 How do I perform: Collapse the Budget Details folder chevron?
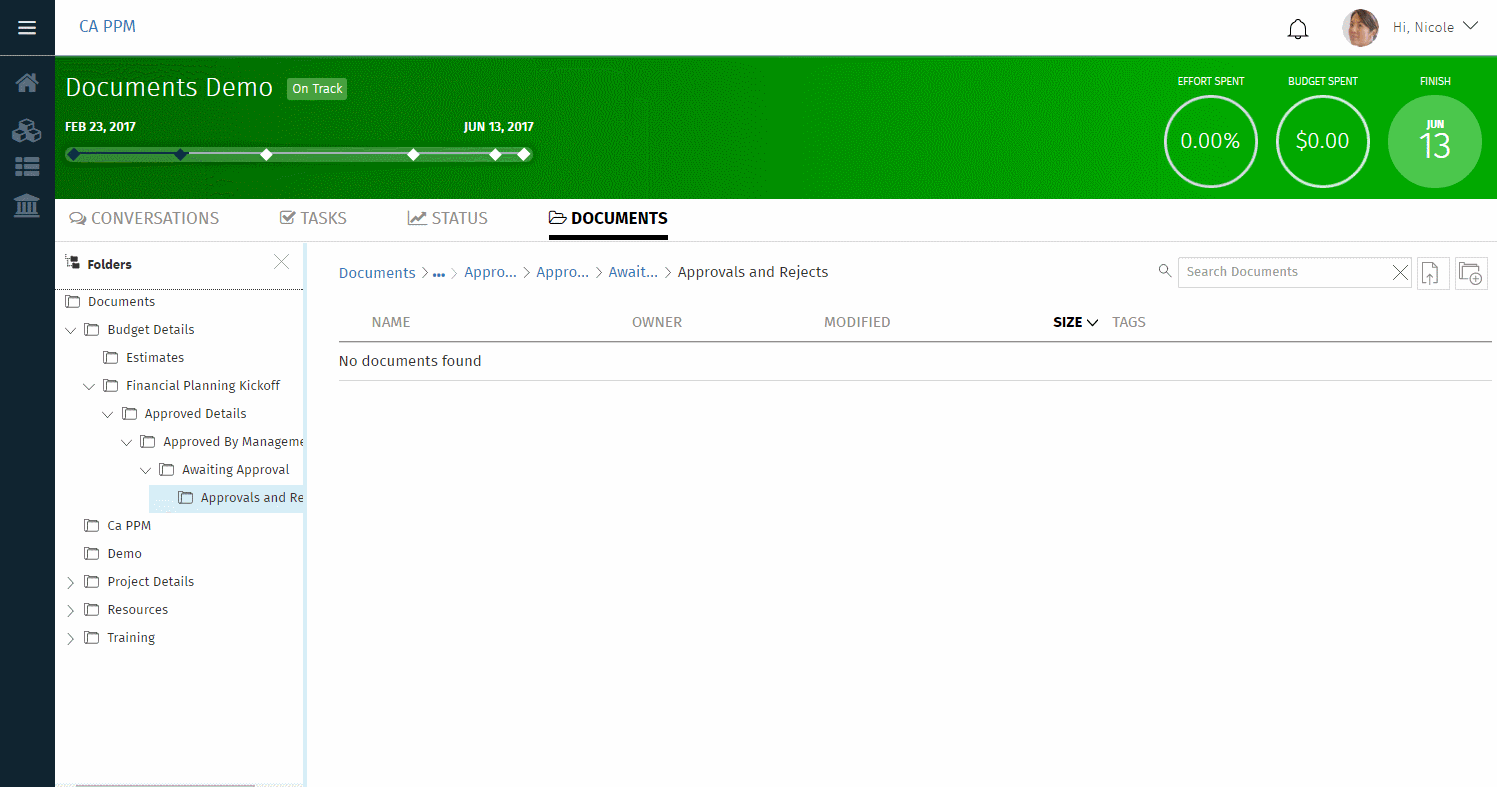click(70, 329)
